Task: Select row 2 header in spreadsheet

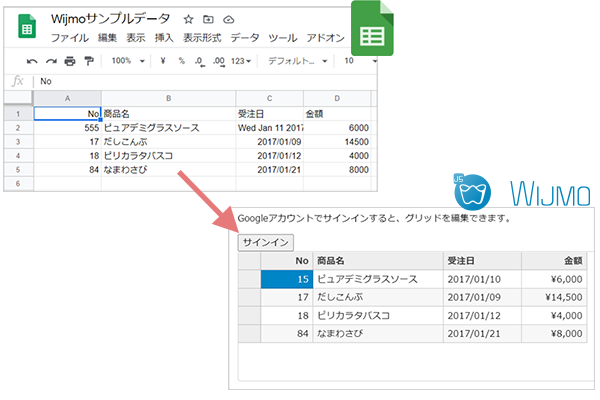Action: point(18,128)
